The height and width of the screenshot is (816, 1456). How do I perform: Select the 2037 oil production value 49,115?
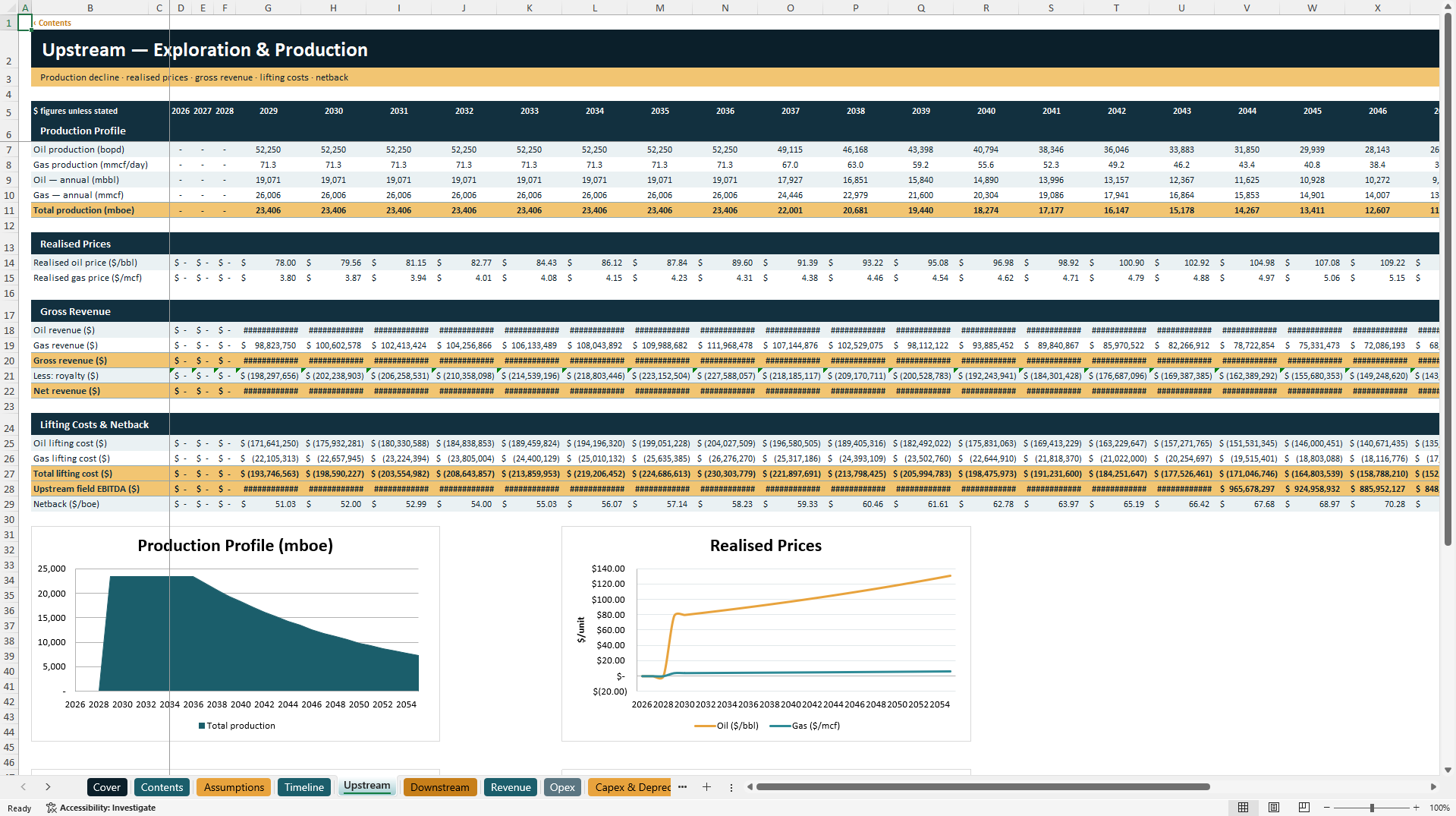(790, 150)
